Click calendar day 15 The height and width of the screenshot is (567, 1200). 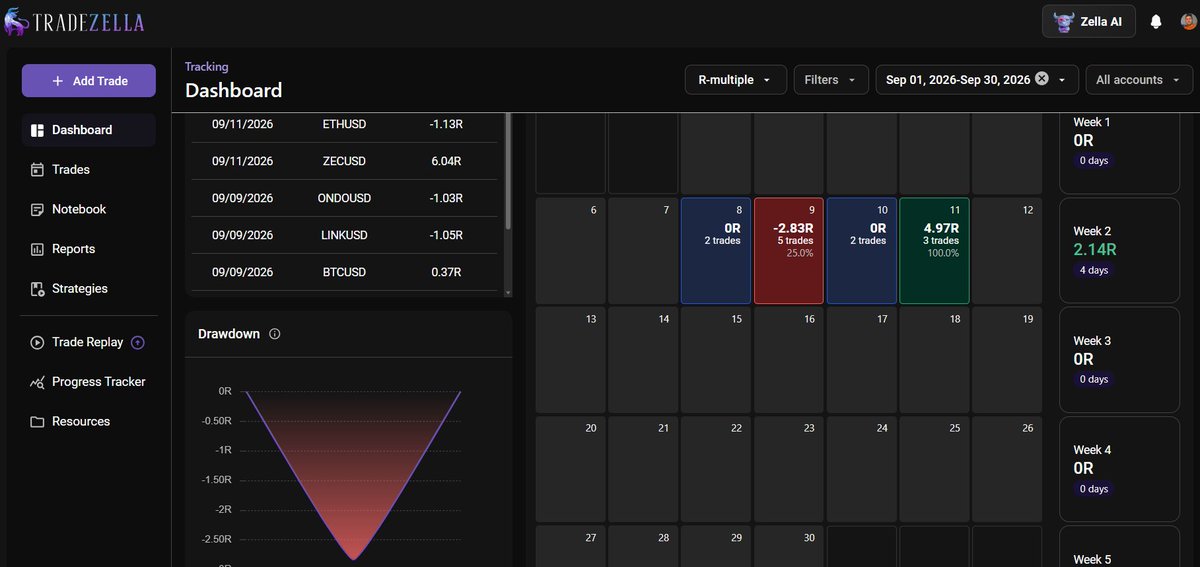tap(715, 360)
